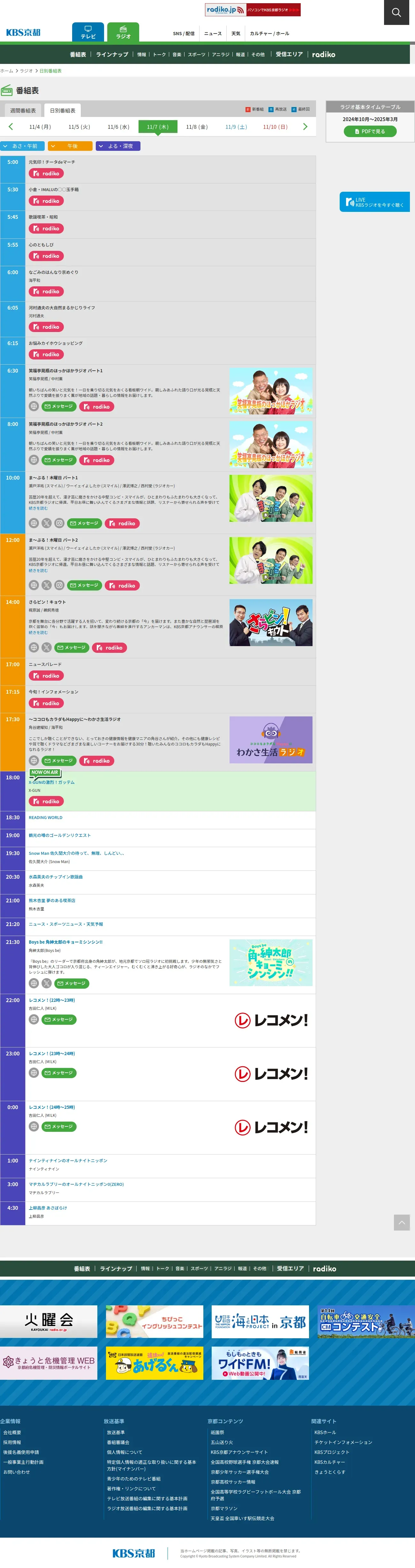415x1568 pixels.
Task: Open LIVE KBSラジオを今すぐ聴く button
Action: click(x=374, y=202)
